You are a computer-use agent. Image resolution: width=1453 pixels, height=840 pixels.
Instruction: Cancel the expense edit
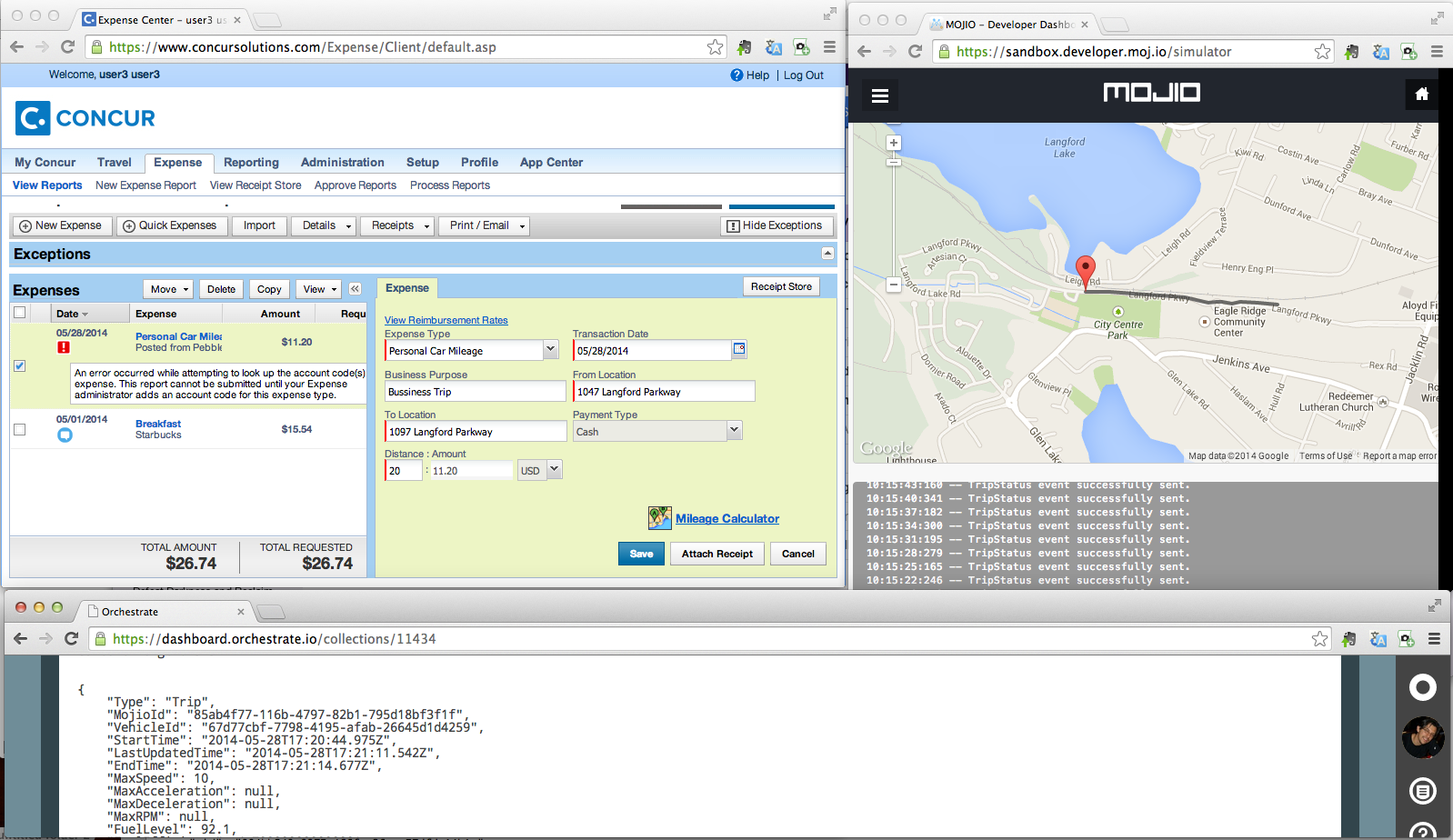798,554
